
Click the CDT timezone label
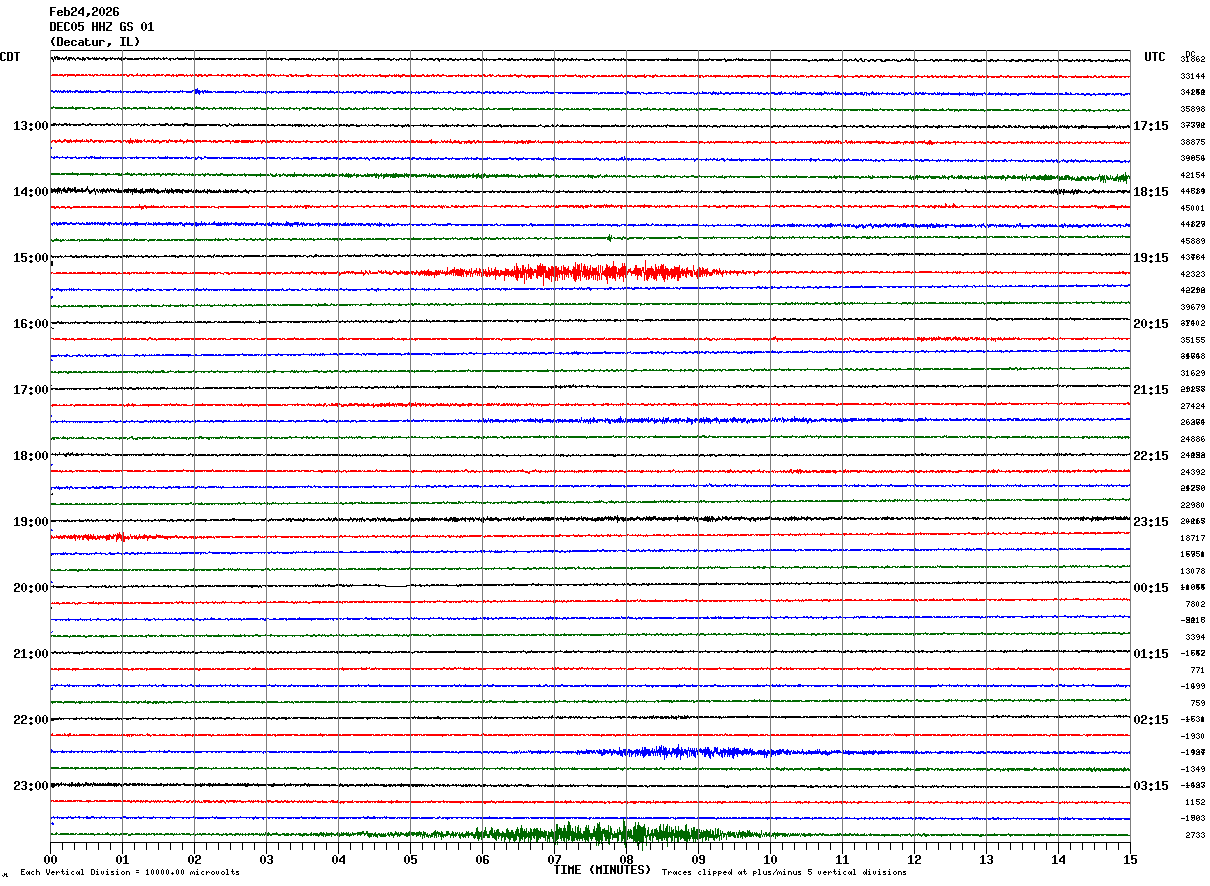(x=10, y=57)
